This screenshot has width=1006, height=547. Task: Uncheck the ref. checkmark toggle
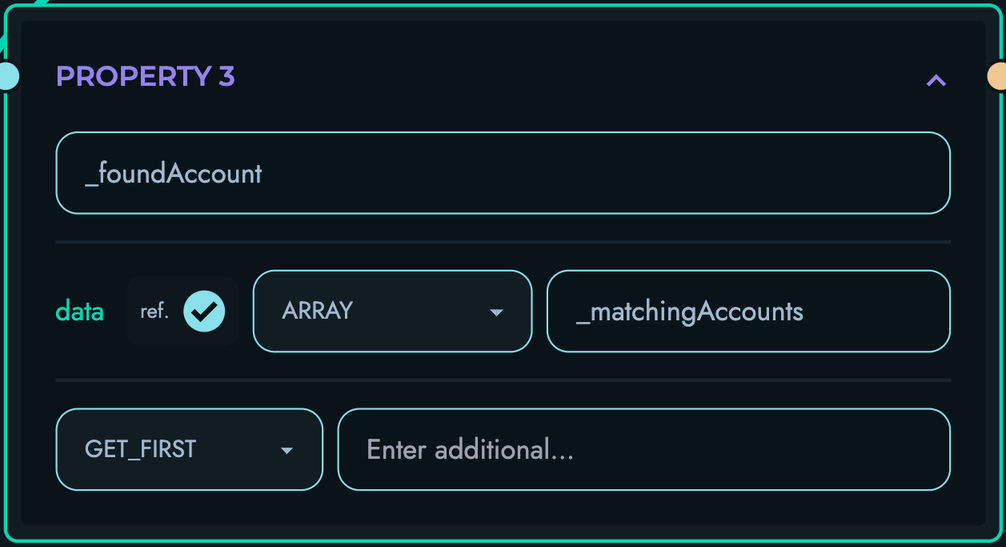204,311
